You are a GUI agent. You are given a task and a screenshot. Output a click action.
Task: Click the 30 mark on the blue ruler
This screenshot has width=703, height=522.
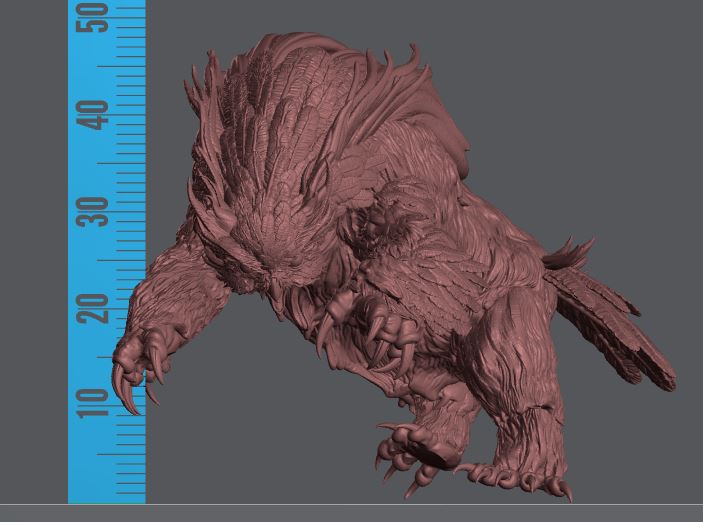click(97, 211)
